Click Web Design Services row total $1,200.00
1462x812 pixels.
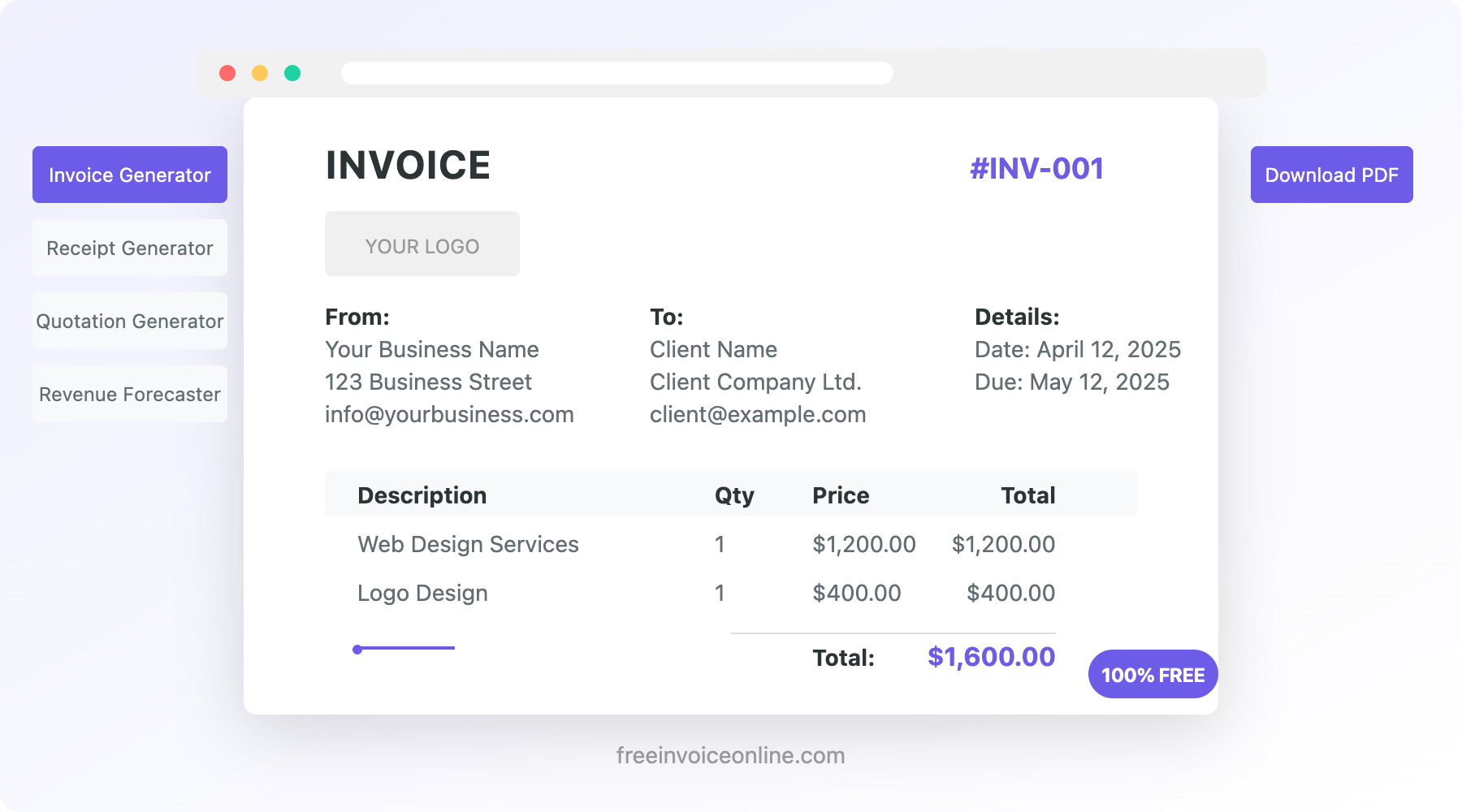point(1004,544)
